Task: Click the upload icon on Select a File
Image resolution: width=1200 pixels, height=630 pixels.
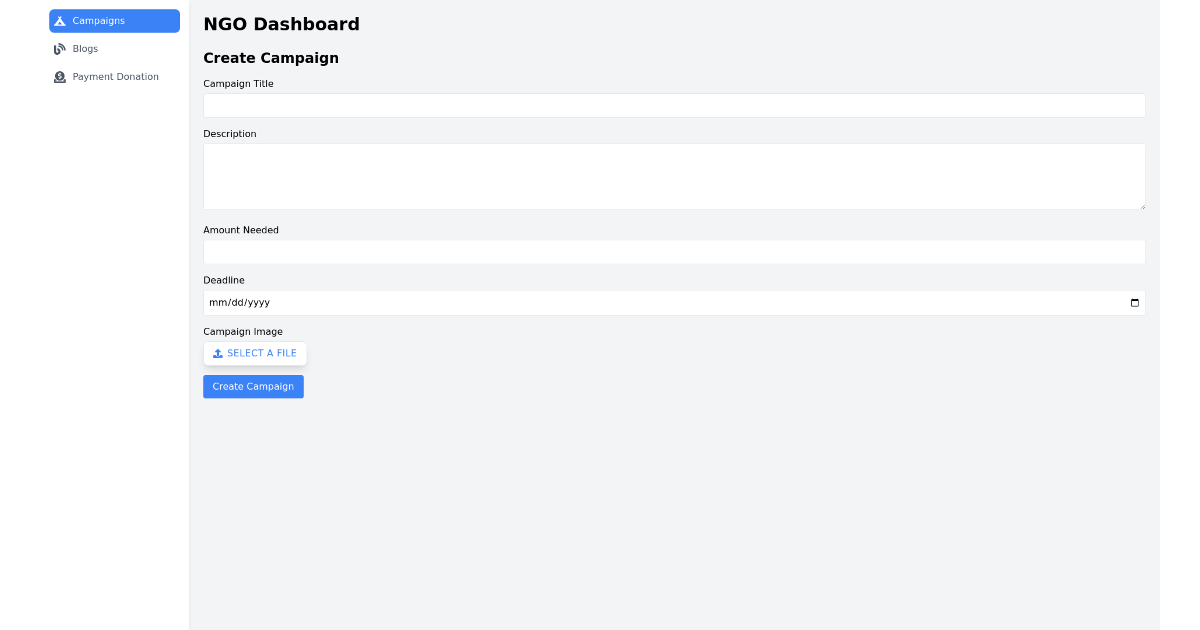Action: [218, 353]
